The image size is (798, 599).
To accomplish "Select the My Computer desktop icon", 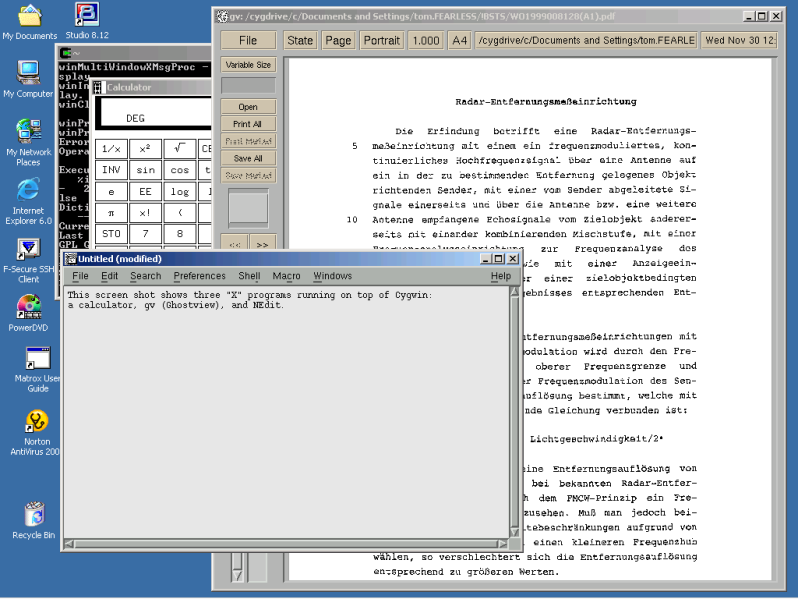I will pyautogui.click(x=28, y=79).
